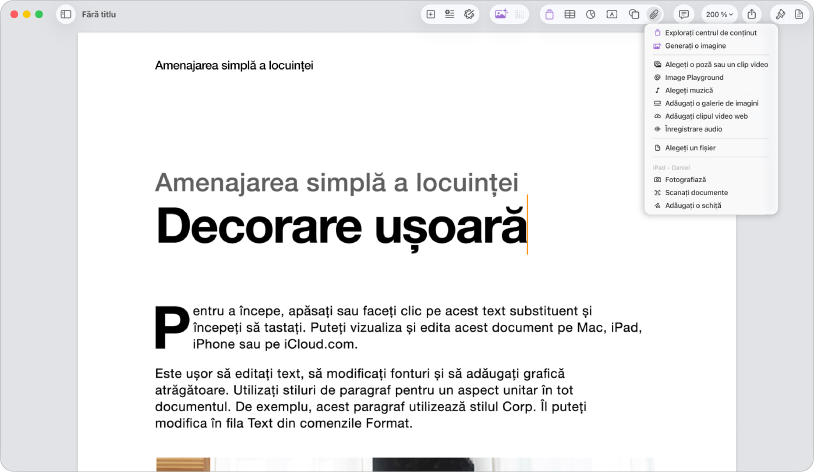The width and height of the screenshot is (814, 473).
Task: Click the dimmed dotted-grid toolbar icon
Action: coord(520,15)
